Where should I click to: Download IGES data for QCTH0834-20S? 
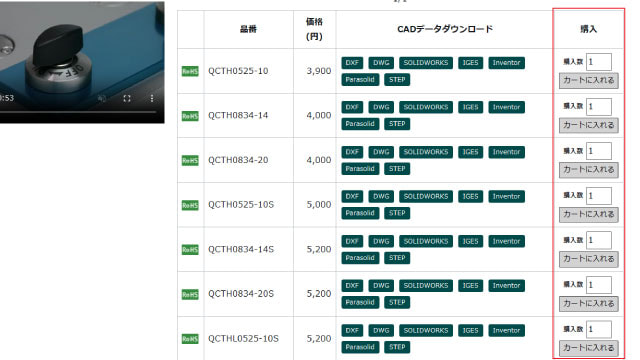pyautogui.click(x=470, y=285)
